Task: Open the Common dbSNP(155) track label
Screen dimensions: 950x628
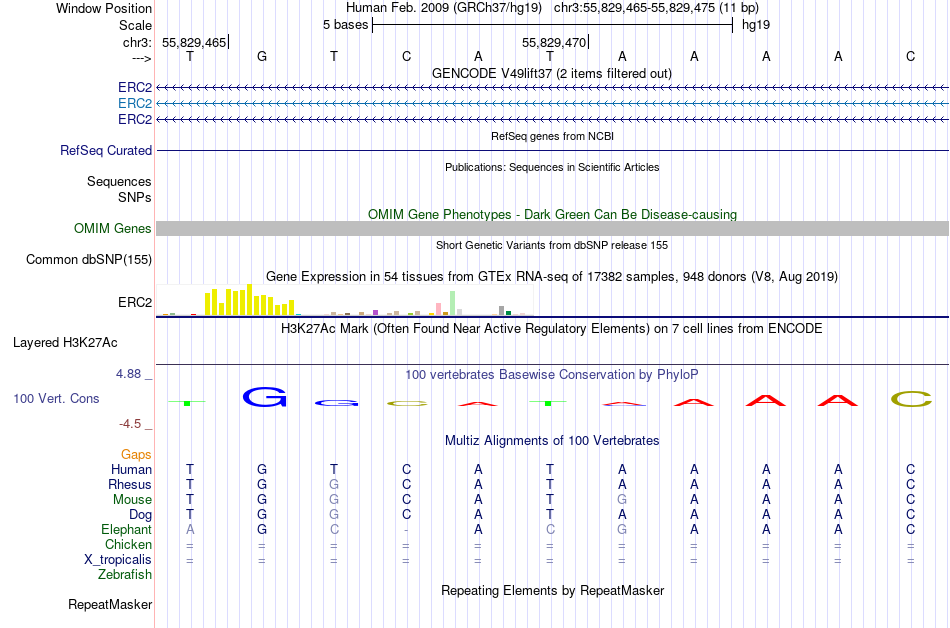Action: (89, 259)
